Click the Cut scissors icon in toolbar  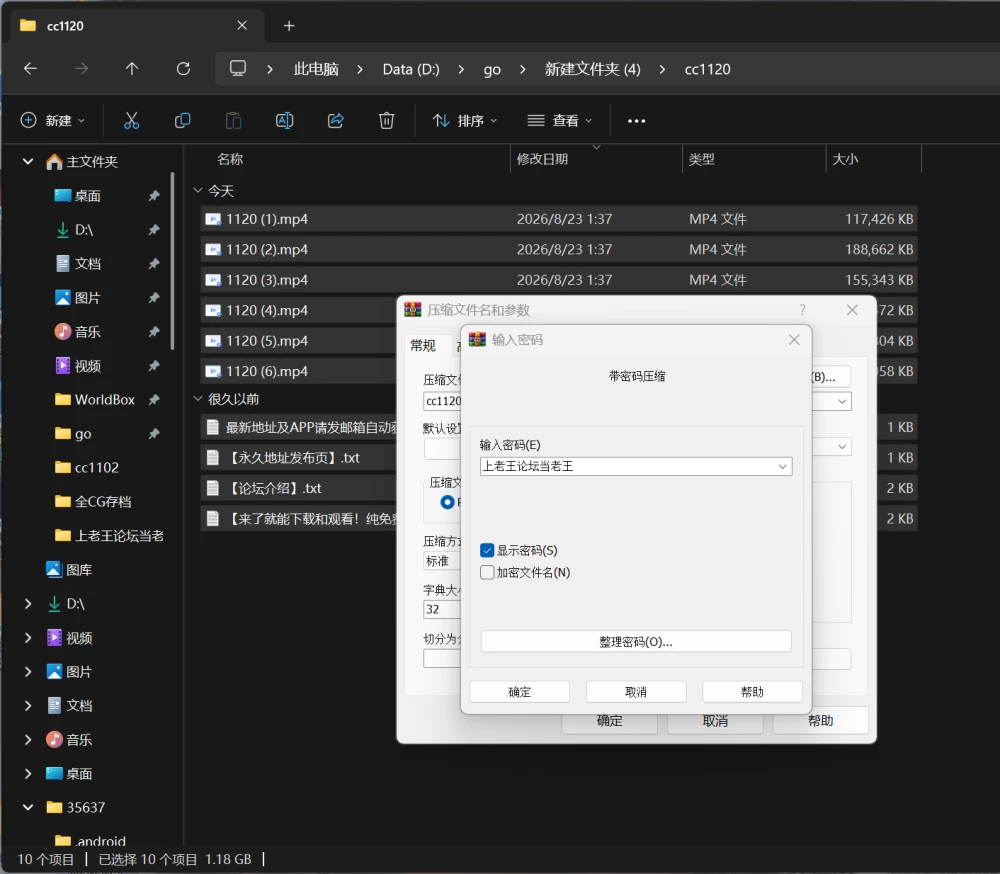click(131, 121)
